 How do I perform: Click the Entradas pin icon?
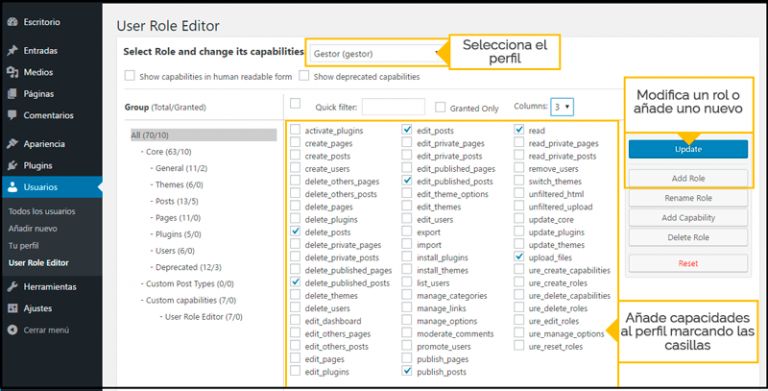[13, 50]
